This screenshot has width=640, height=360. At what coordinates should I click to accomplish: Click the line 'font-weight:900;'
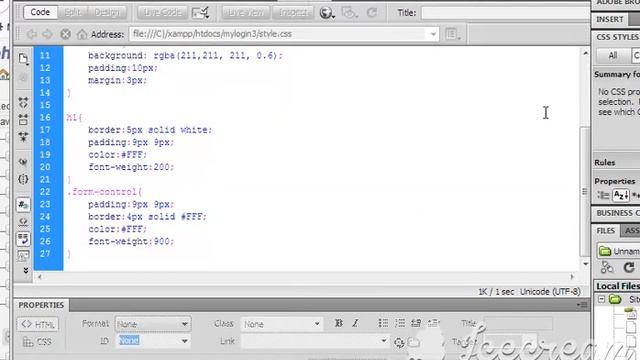click(131, 241)
